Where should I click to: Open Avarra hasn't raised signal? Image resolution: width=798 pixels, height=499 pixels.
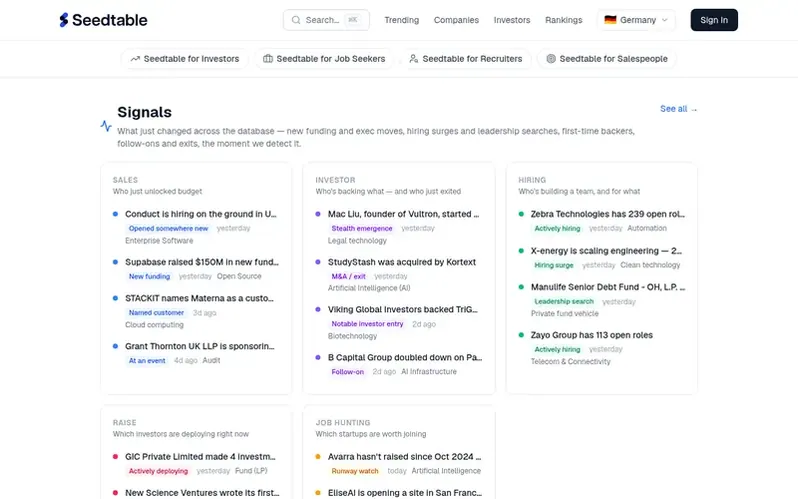405,456
